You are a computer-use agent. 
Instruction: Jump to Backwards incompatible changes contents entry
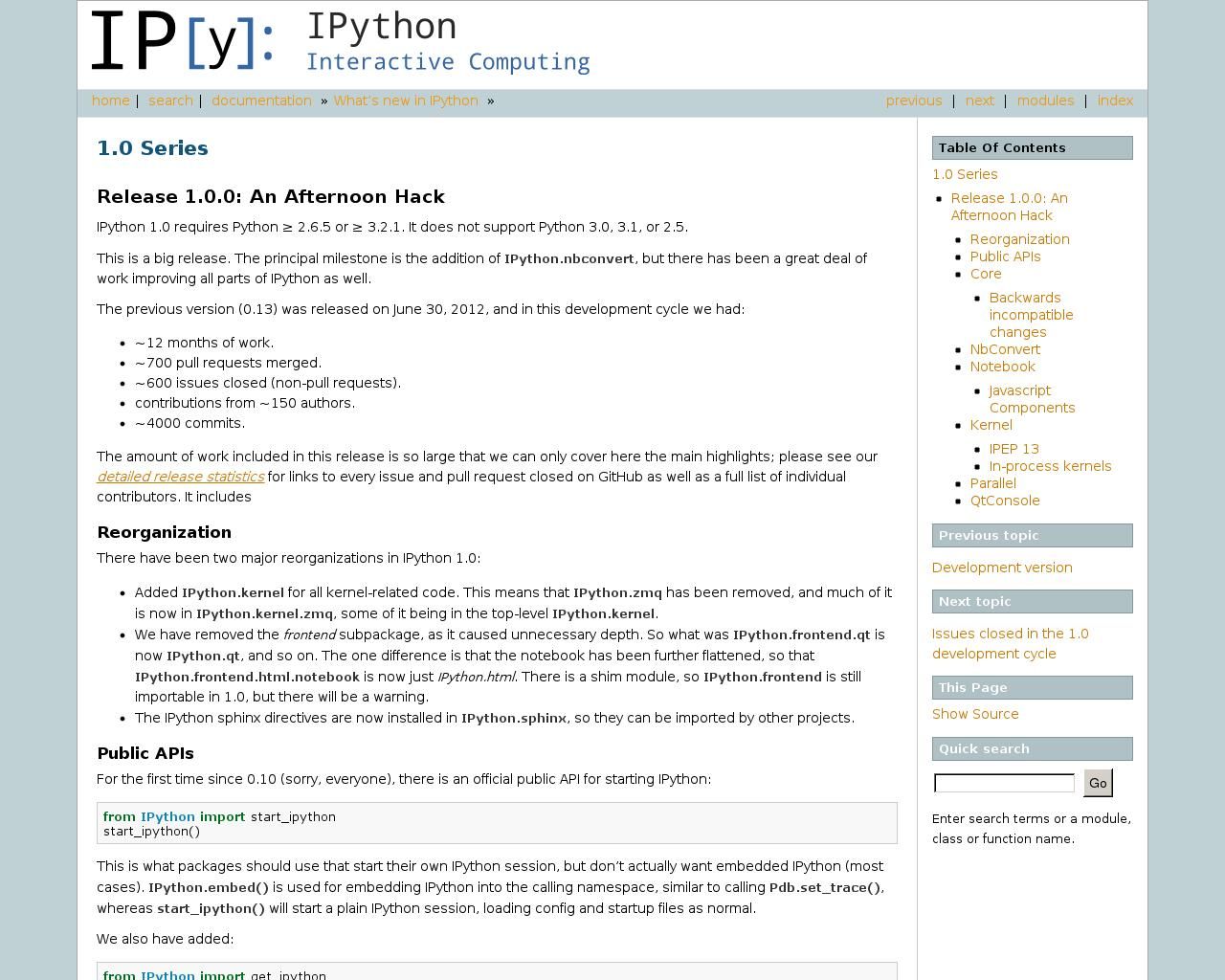1031,315
